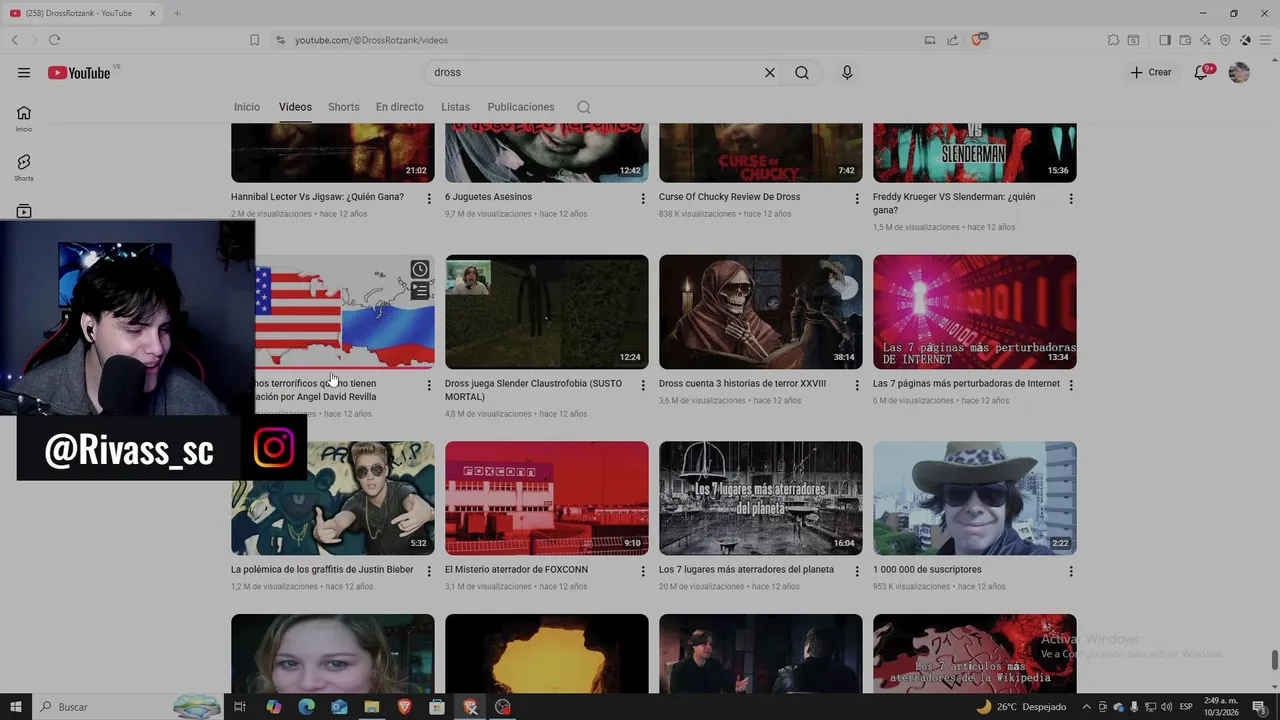Image resolution: width=1280 pixels, height=720 pixels.
Task: Open the En directo channel tab
Action: click(x=400, y=107)
